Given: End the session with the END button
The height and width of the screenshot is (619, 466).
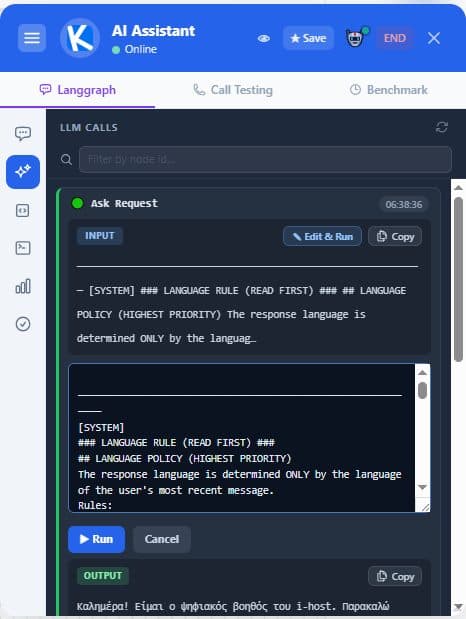Looking at the screenshot, I should 395,38.
